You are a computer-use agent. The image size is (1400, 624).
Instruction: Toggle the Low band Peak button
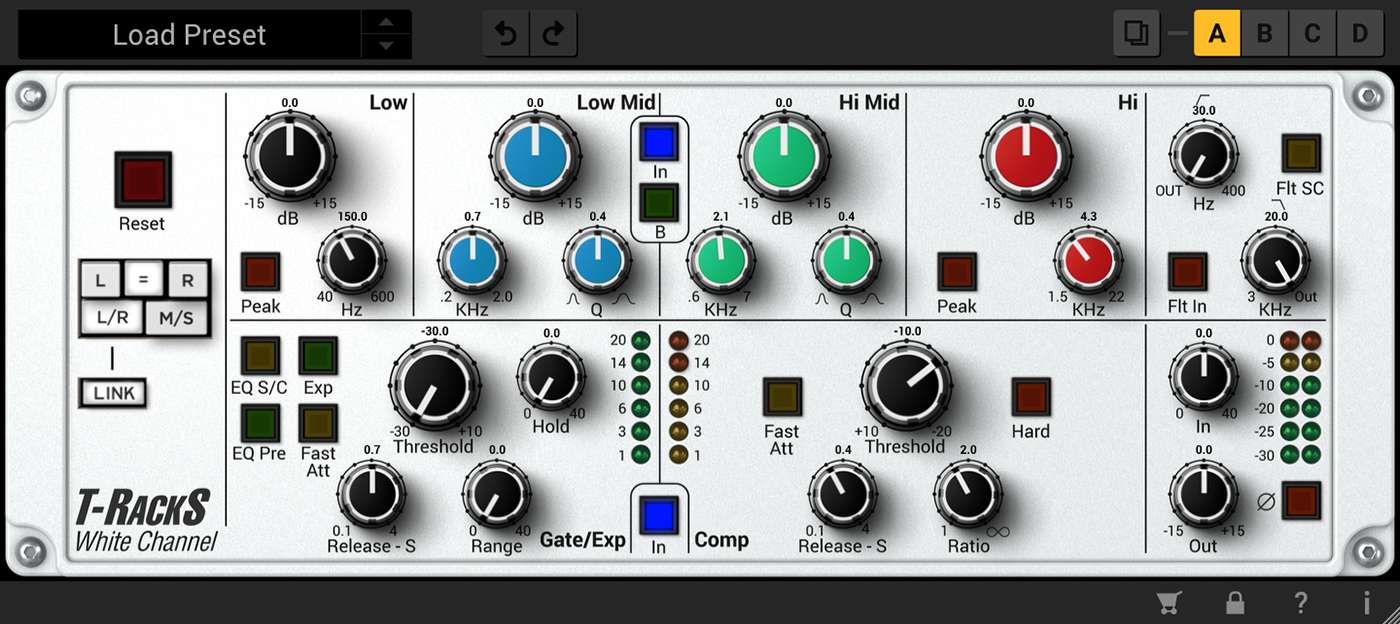[260, 272]
